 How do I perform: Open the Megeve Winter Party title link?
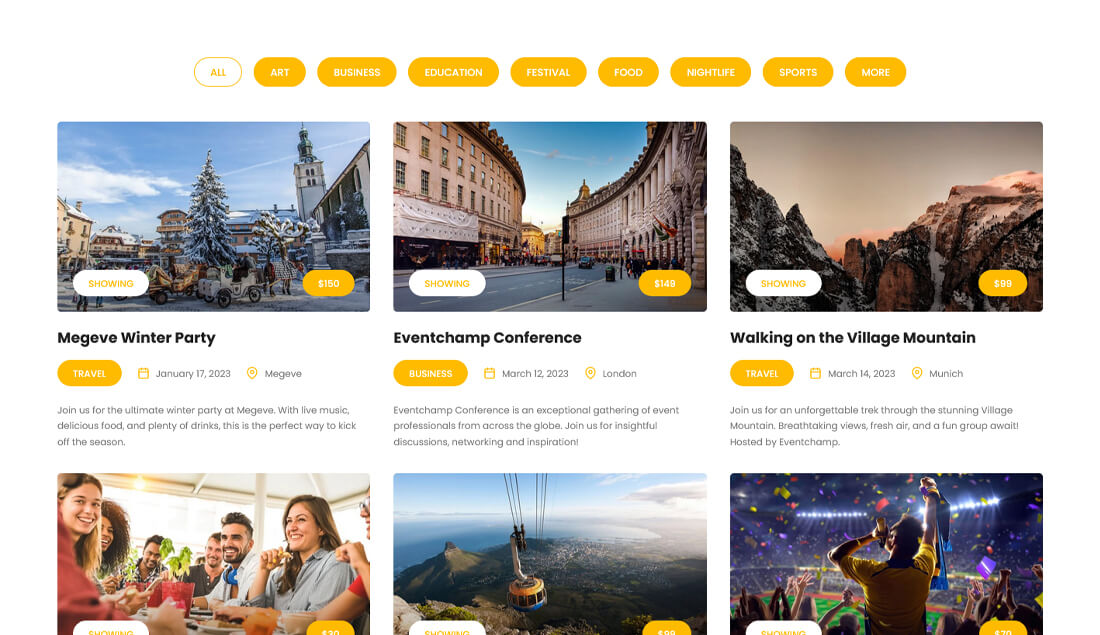tap(136, 337)
